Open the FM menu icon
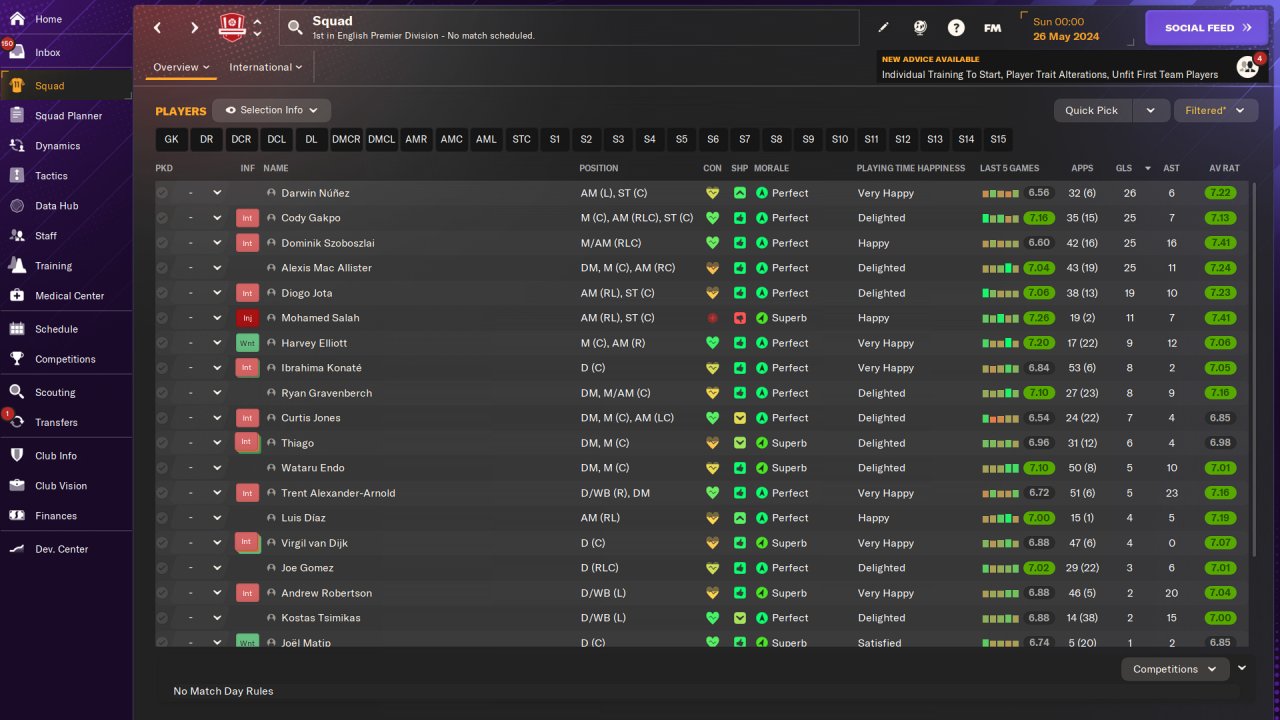The height and width of the screenshot is (720, 1280). (992, 28)
